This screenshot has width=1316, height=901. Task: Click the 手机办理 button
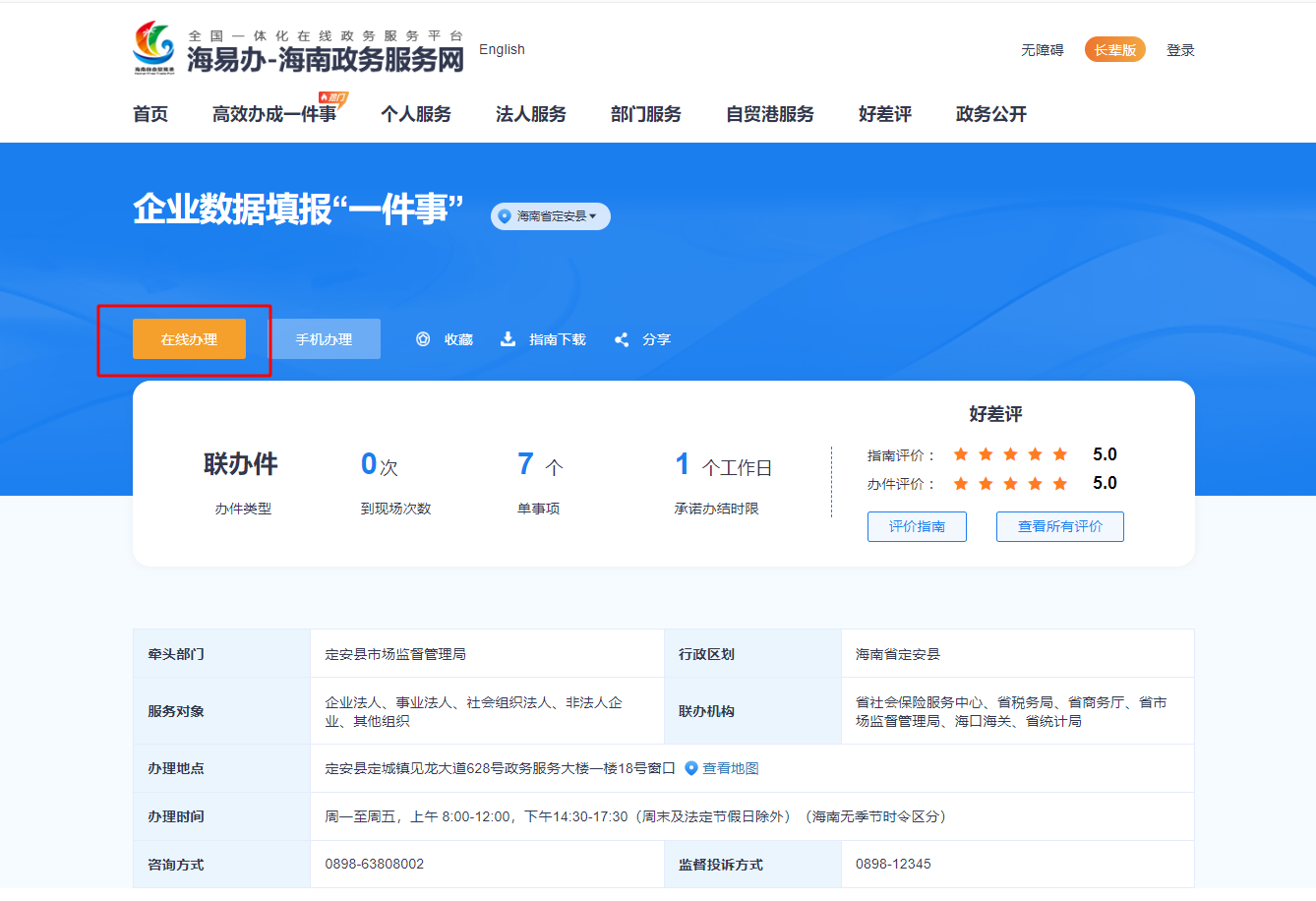point(325,339)
